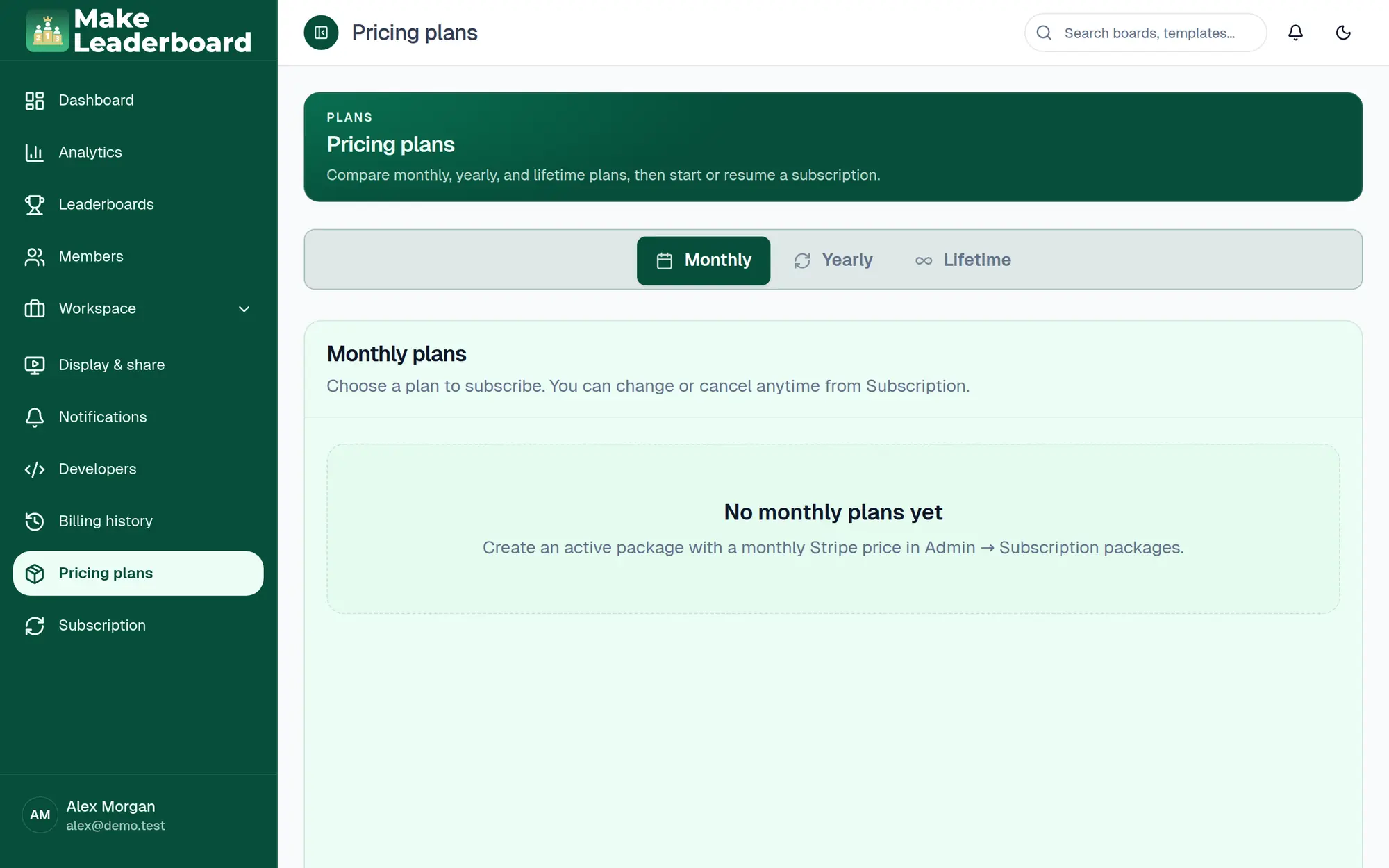
Task: Click the Developers code brackets icon
Action: click(34, 469)
